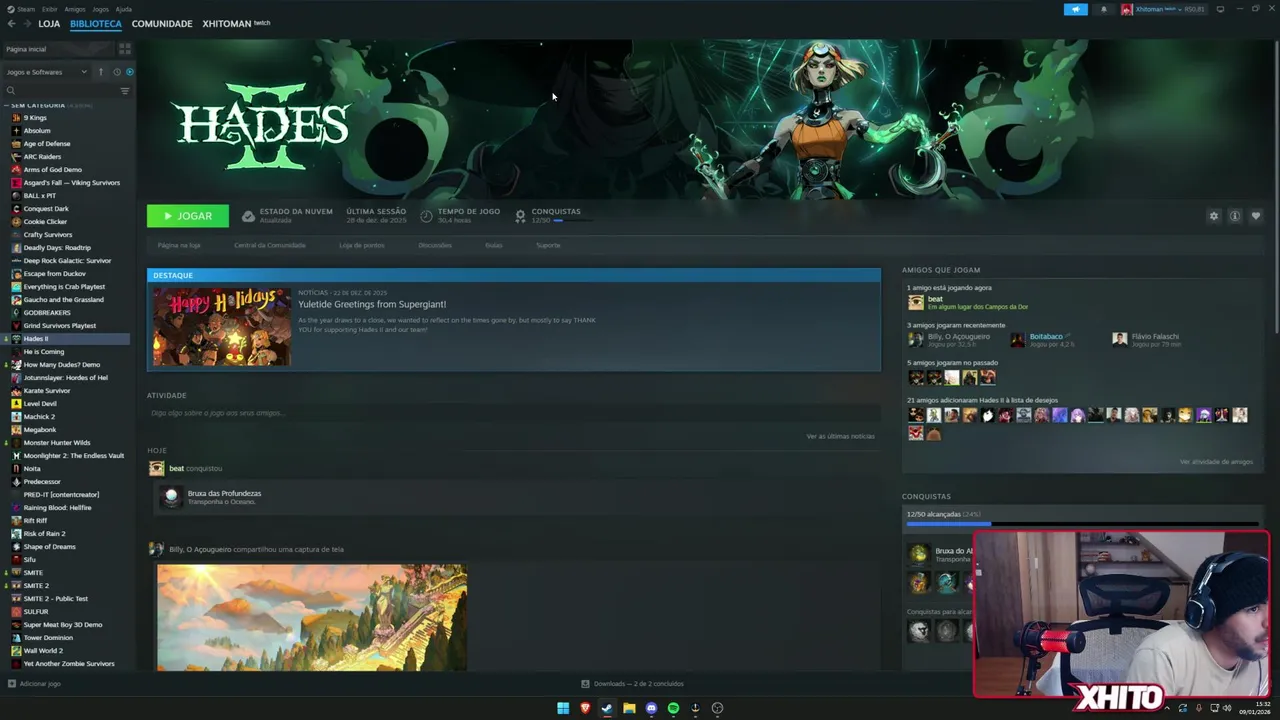The width and height of the screenshot is (1280, 720).
Task: Open the collections grid view icon
Action: click(x=125, y=48)
